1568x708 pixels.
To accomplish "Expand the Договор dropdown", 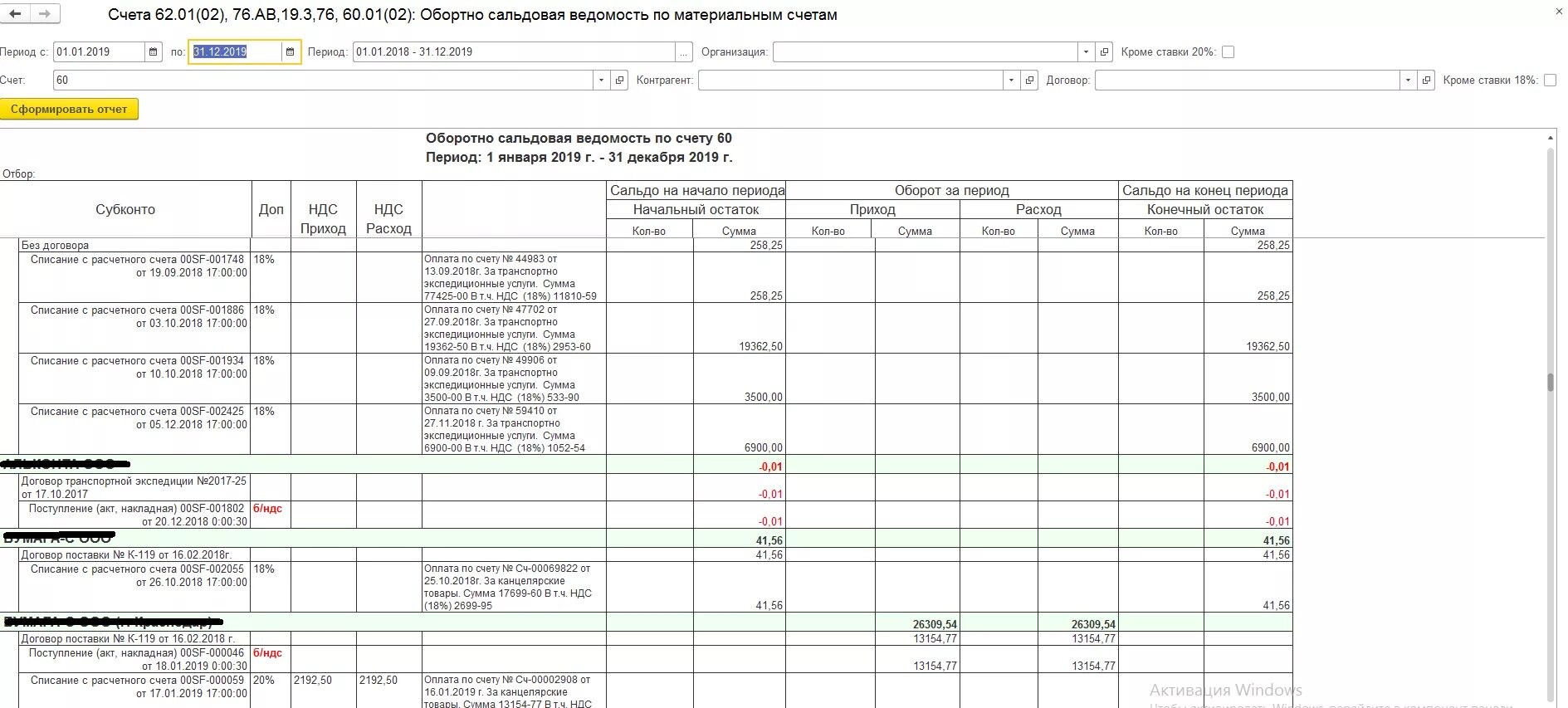I will [1408, 81].
